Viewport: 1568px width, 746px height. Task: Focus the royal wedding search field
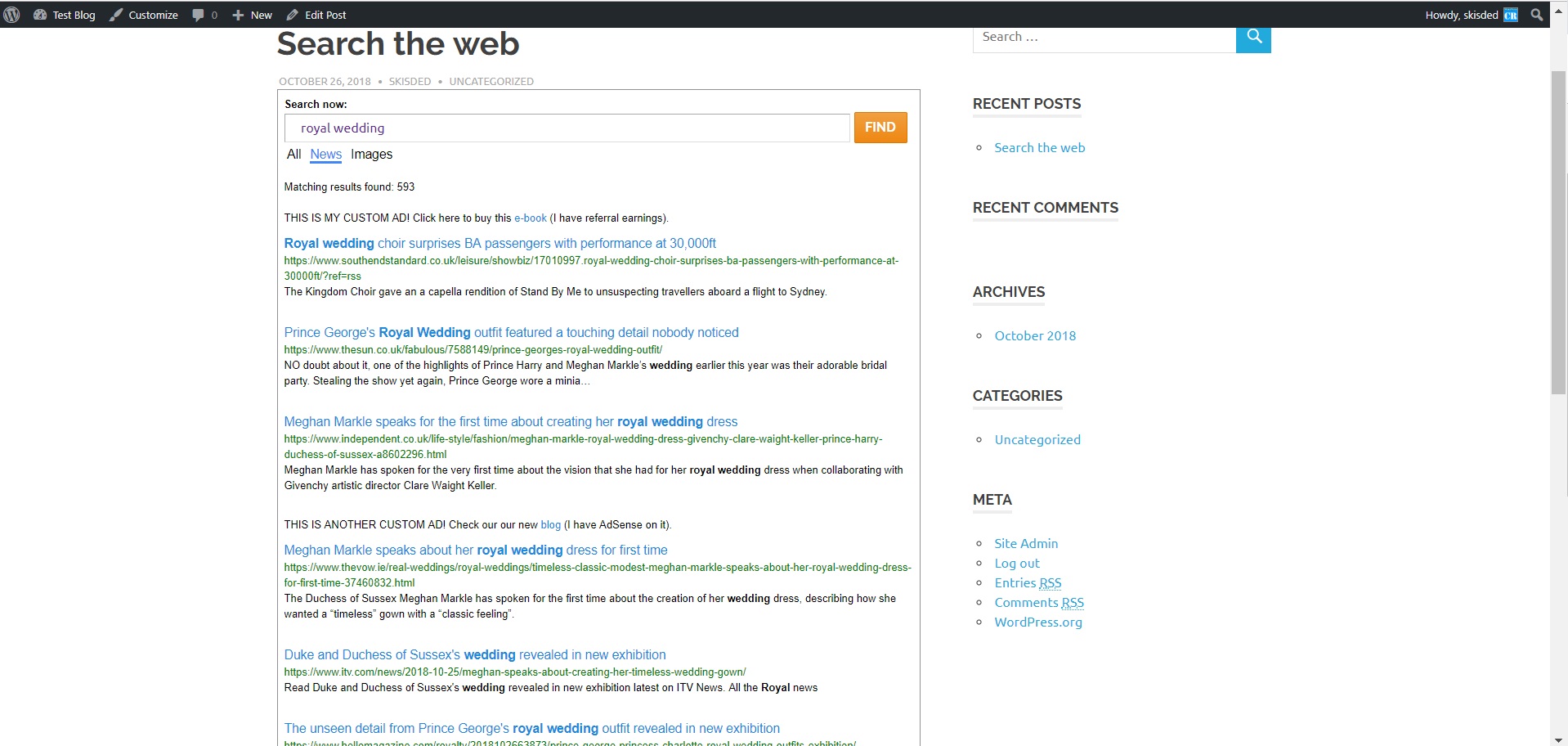click(567, 128)
